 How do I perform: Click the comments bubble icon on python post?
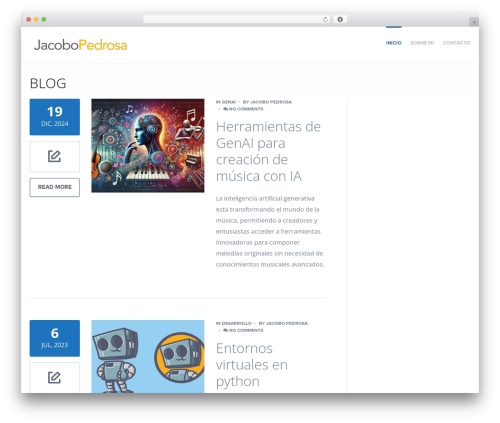tap(225, 330)
